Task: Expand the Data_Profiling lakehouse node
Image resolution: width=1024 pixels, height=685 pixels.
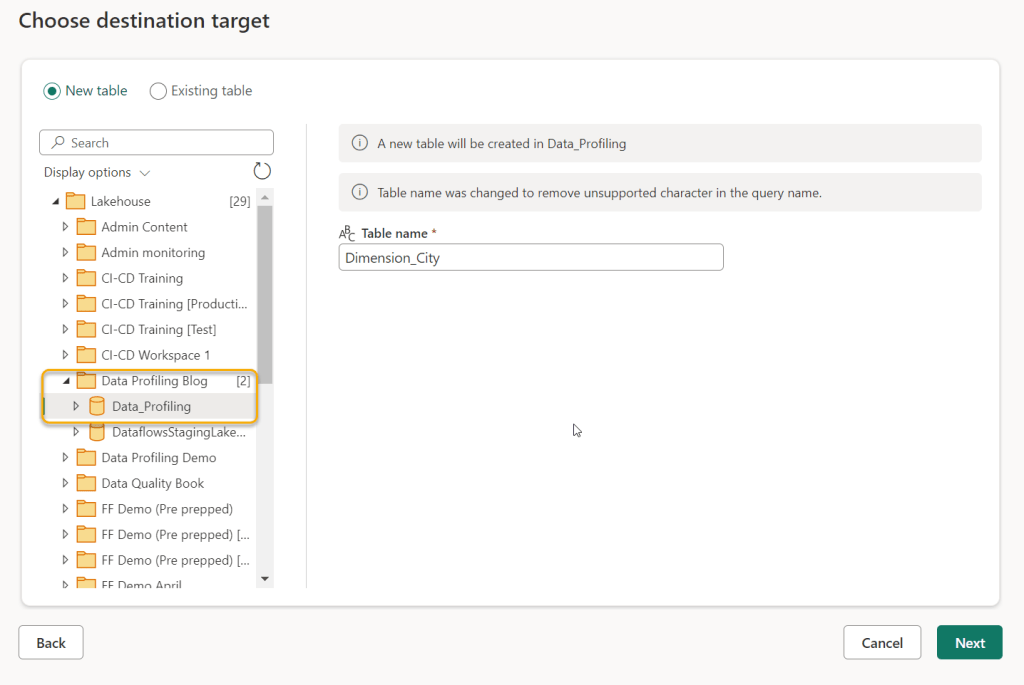Action: (76, 406)
